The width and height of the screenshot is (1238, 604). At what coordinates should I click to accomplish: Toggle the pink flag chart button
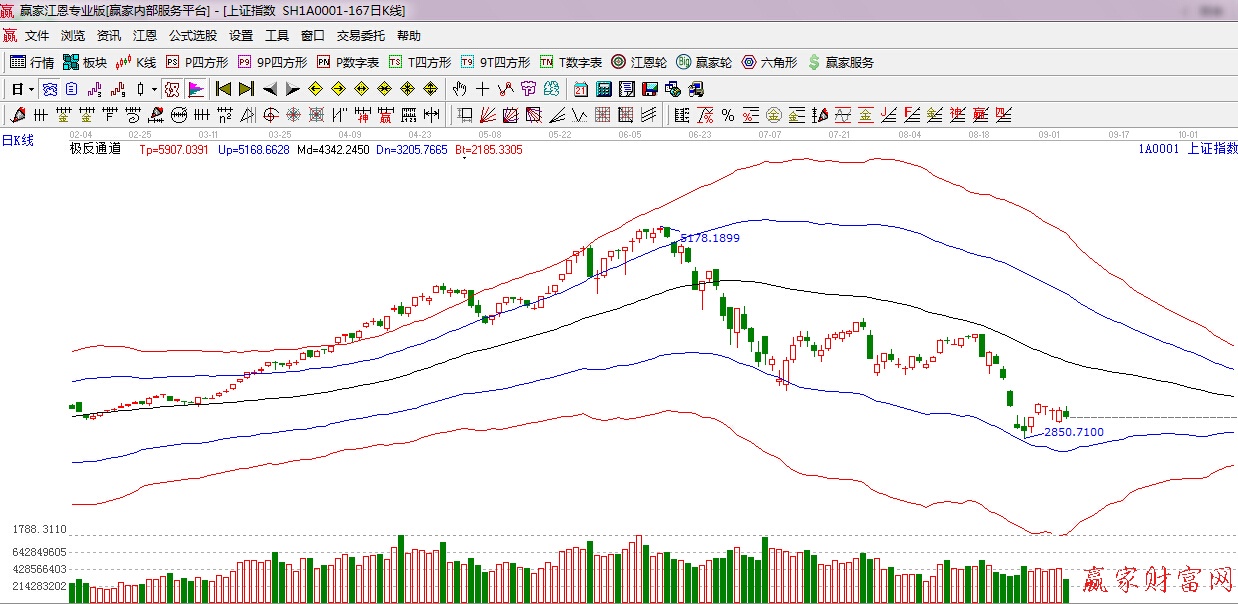(x=195, y=89)
